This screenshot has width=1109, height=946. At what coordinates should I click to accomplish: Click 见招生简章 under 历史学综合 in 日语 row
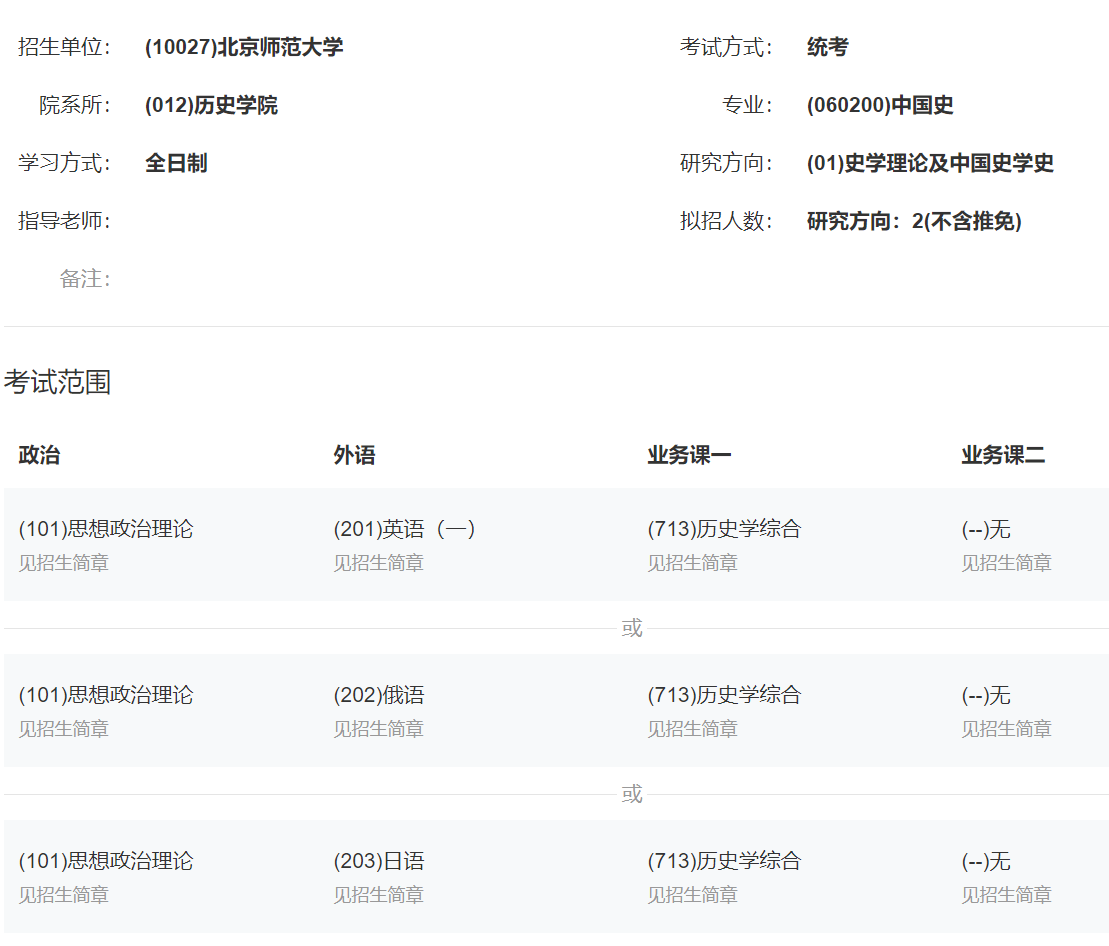(692, 895)
